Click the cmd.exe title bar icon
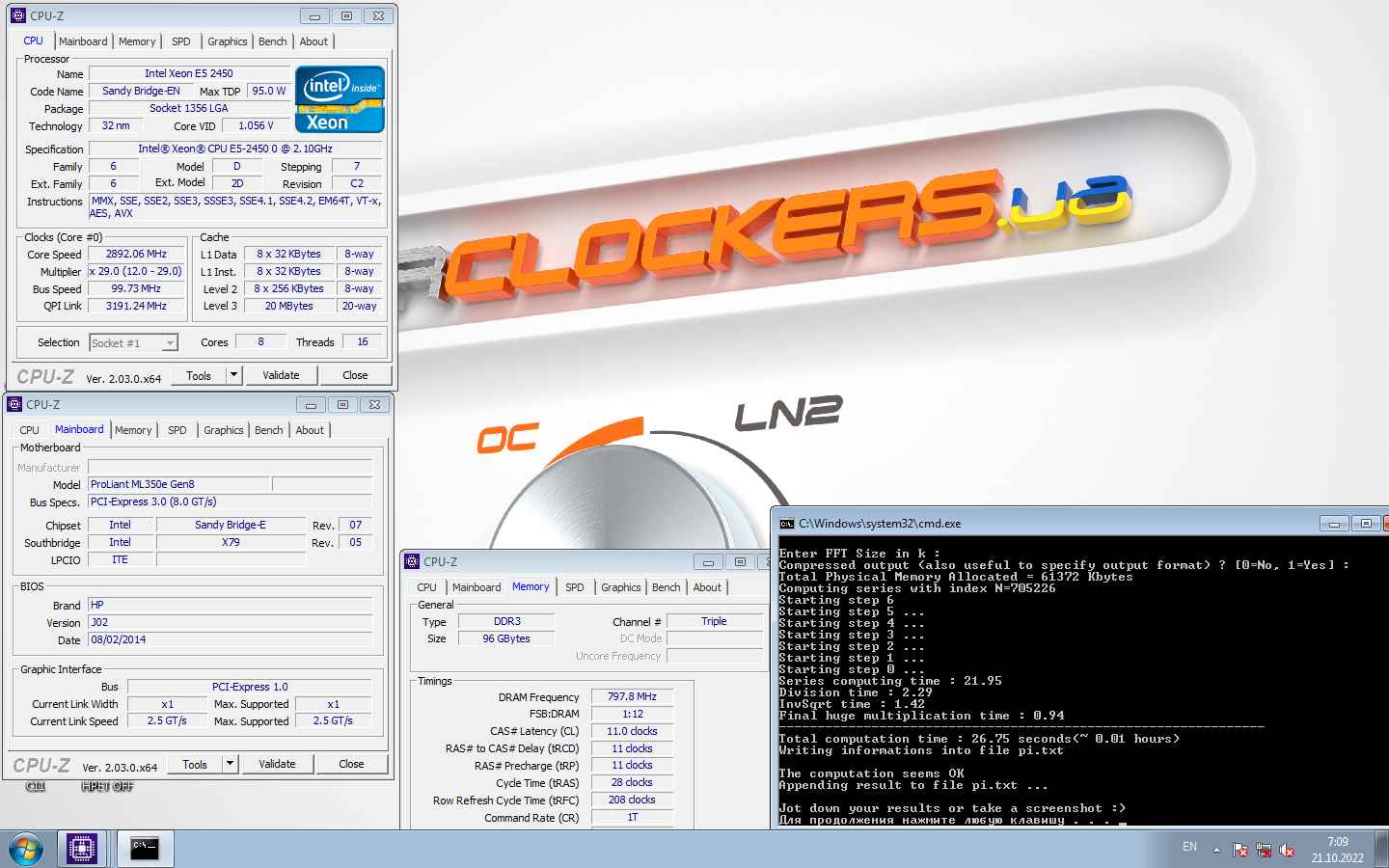Screen dimensions: 1389x868 (x=787, y=524)
